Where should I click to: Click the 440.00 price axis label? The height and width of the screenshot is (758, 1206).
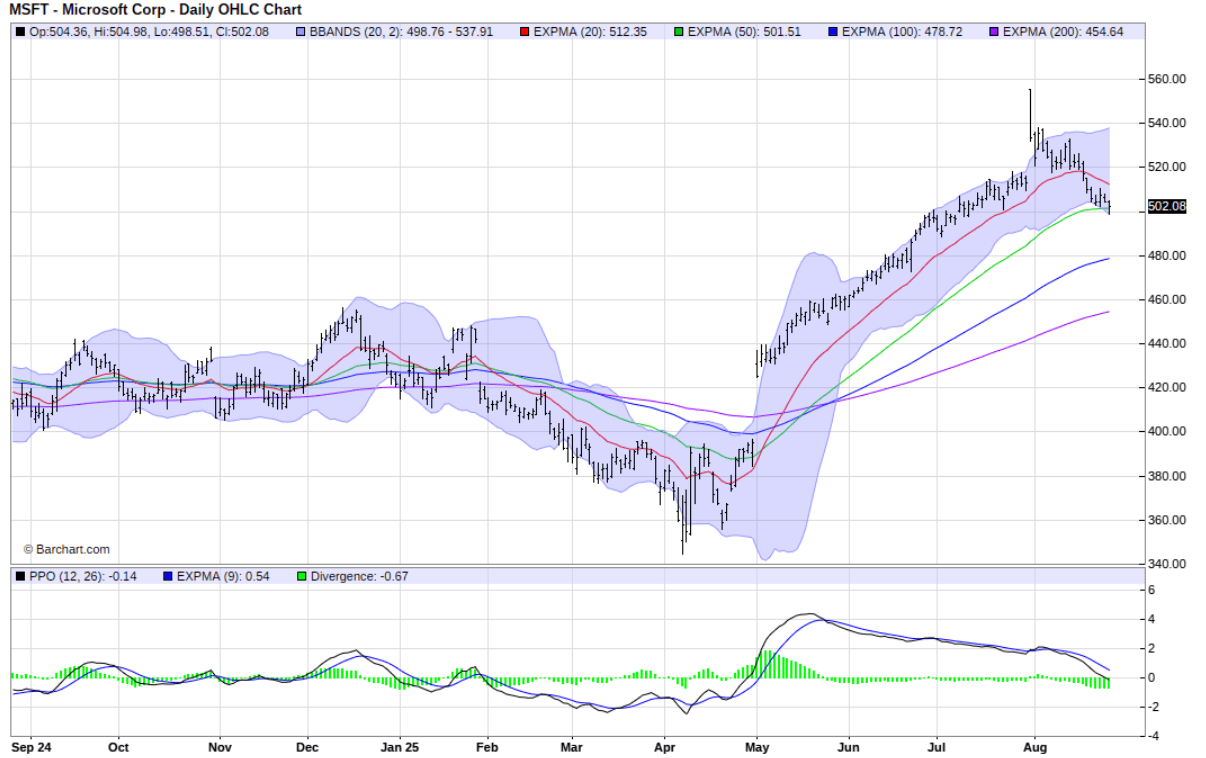(1167, 344)
